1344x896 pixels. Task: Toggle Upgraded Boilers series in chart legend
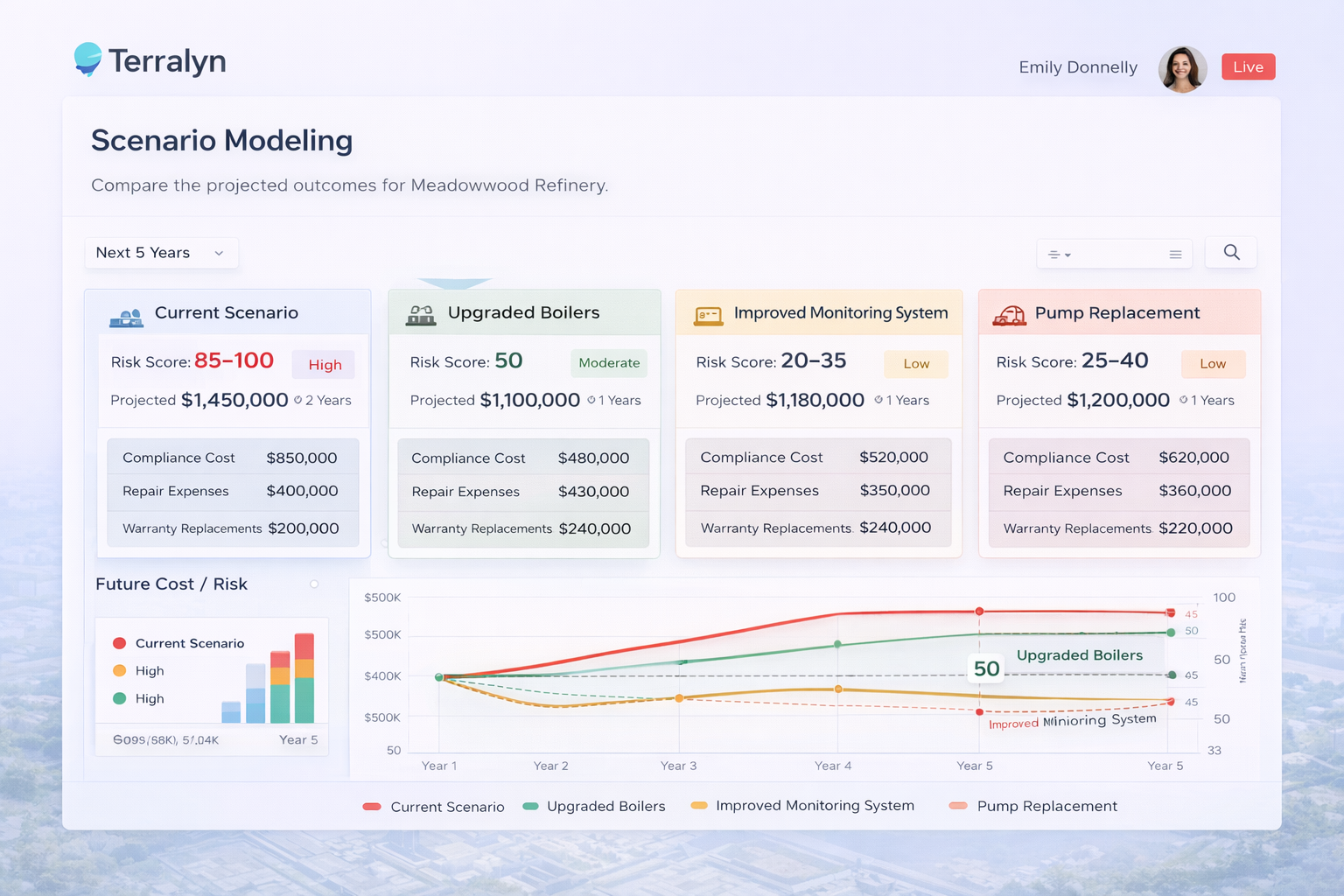[593, 807]
